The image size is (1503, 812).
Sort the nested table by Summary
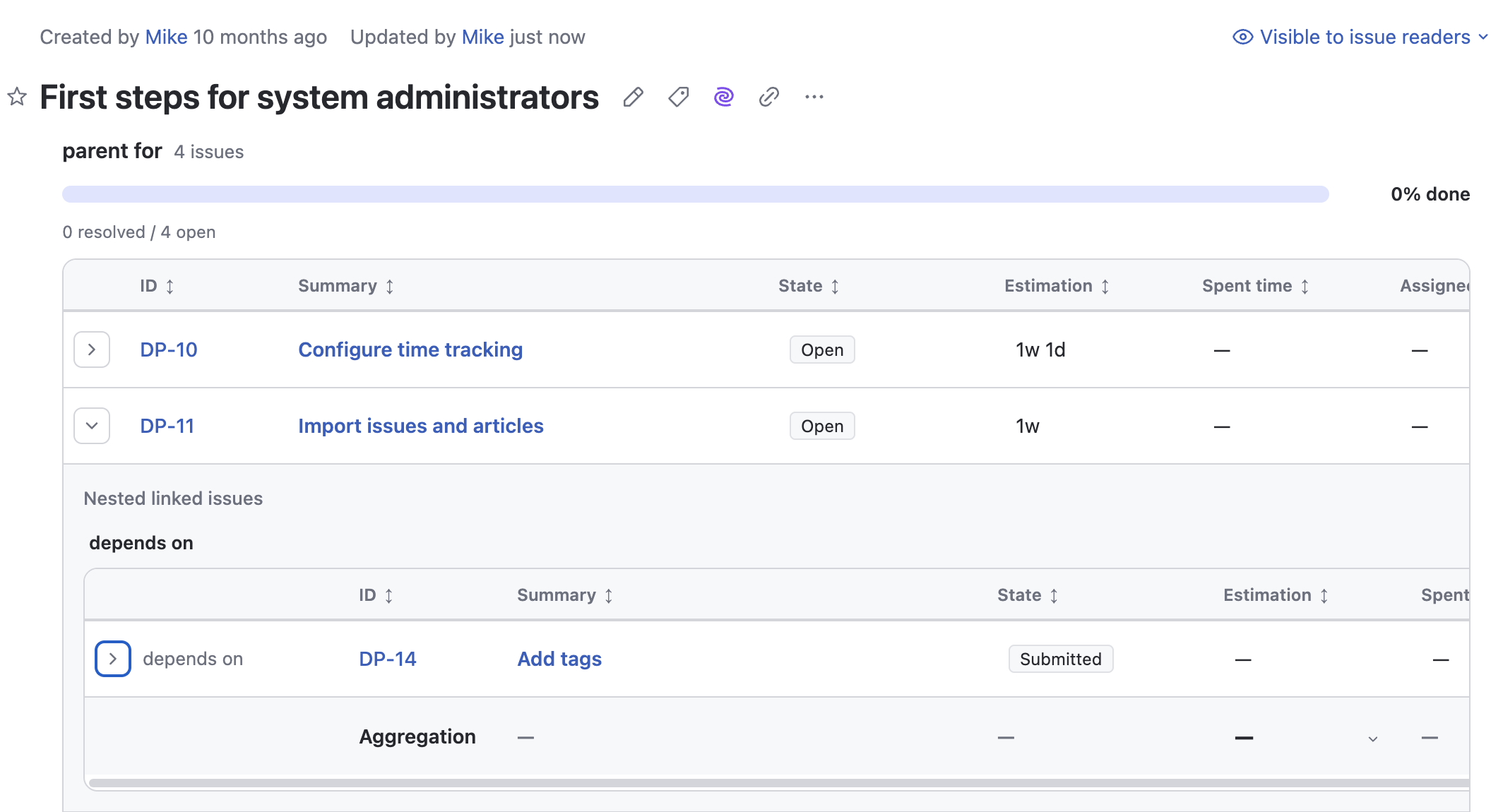pyautogui.click(x=609, y=595)
